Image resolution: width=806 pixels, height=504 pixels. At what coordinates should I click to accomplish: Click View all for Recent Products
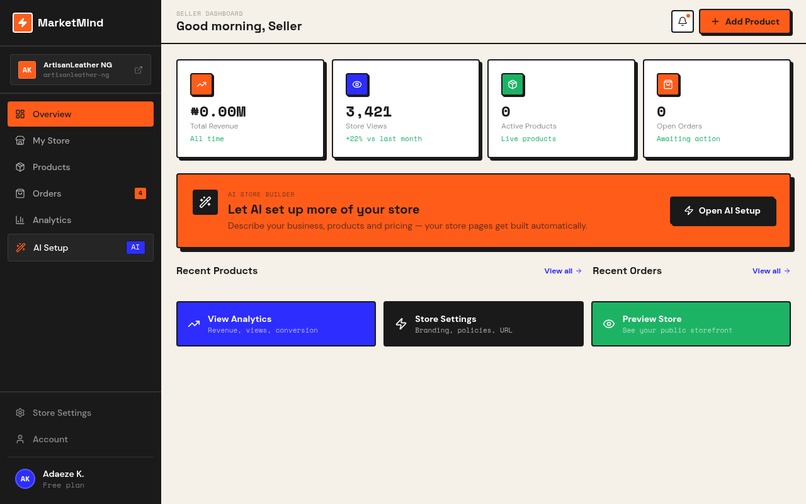563,271
